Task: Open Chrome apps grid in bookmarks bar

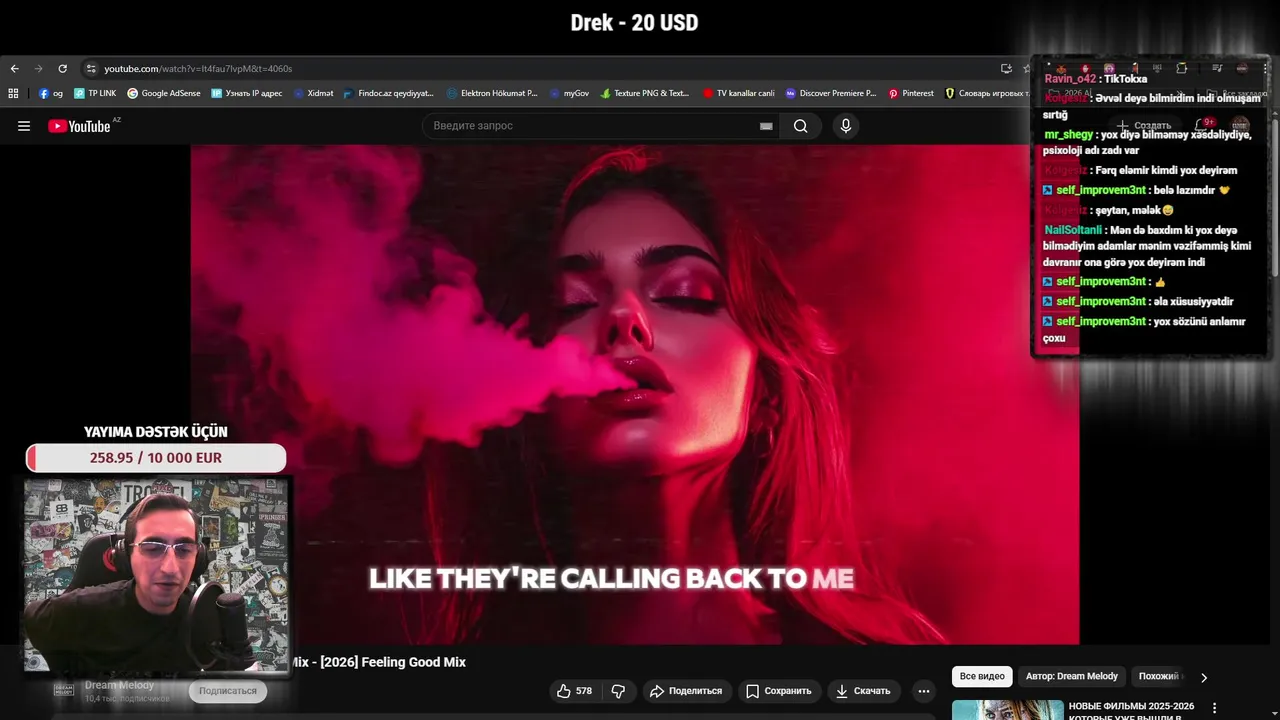Action: point(13,93)
